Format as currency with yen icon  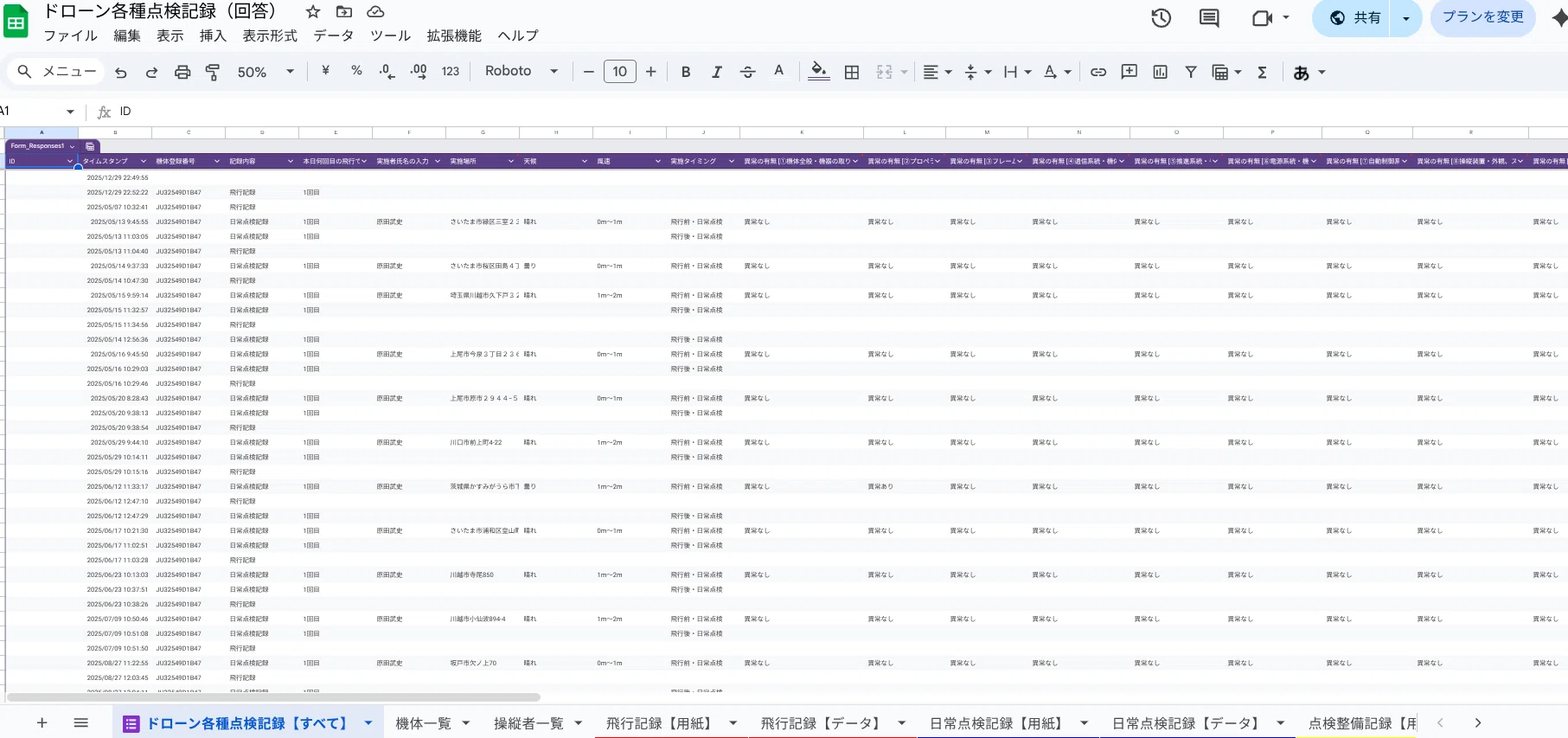click(325, 71)
